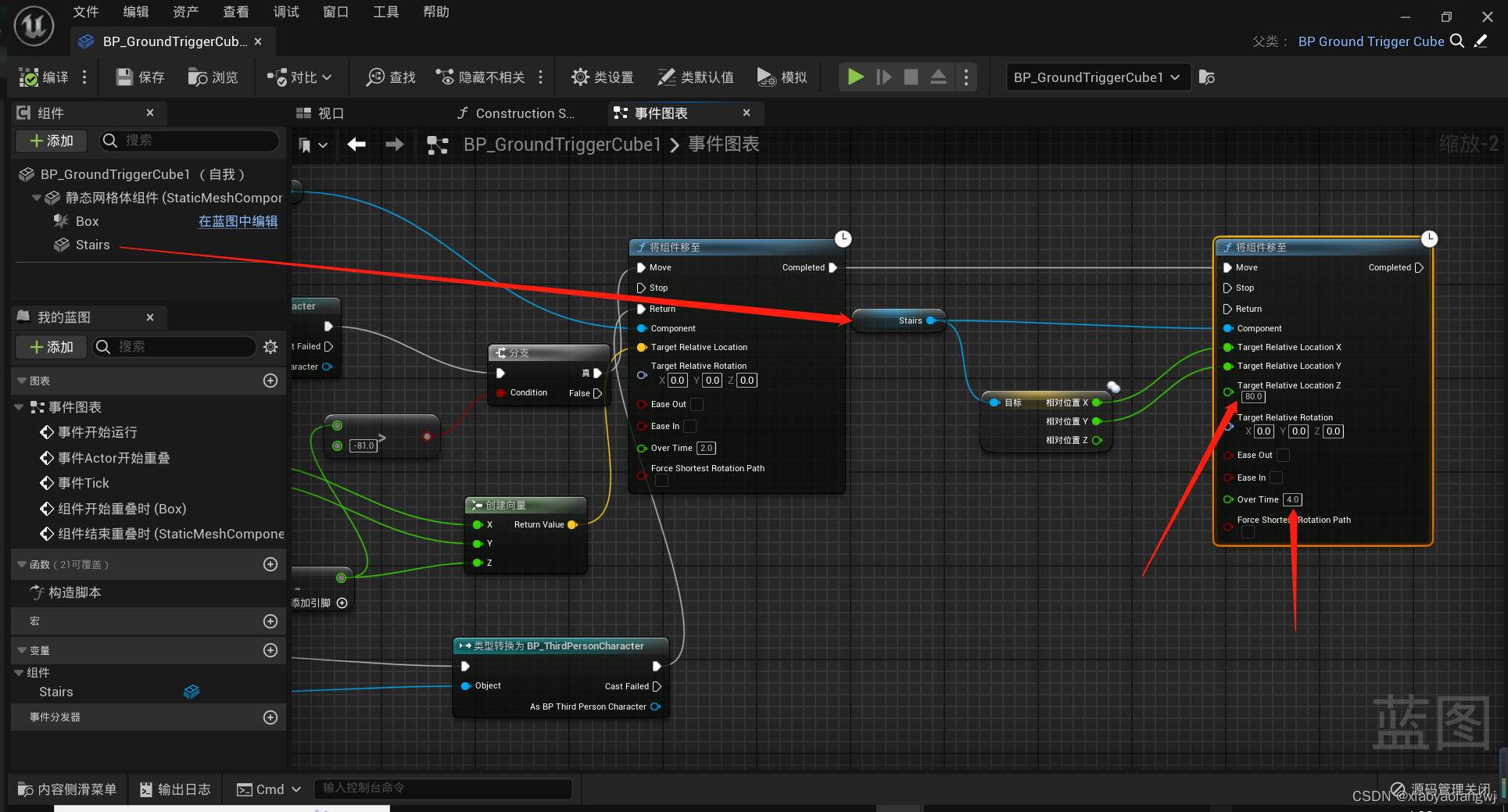
Task: Open the Edit menu
Action: point(136,12)
